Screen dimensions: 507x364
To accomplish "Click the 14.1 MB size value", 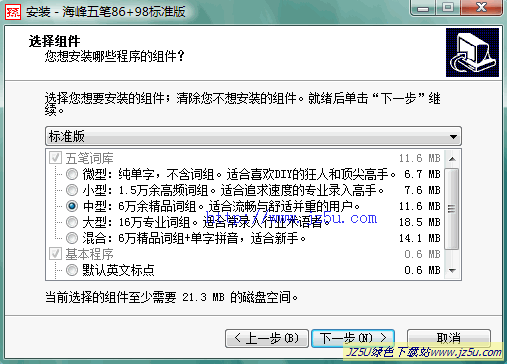I will 420,238.
